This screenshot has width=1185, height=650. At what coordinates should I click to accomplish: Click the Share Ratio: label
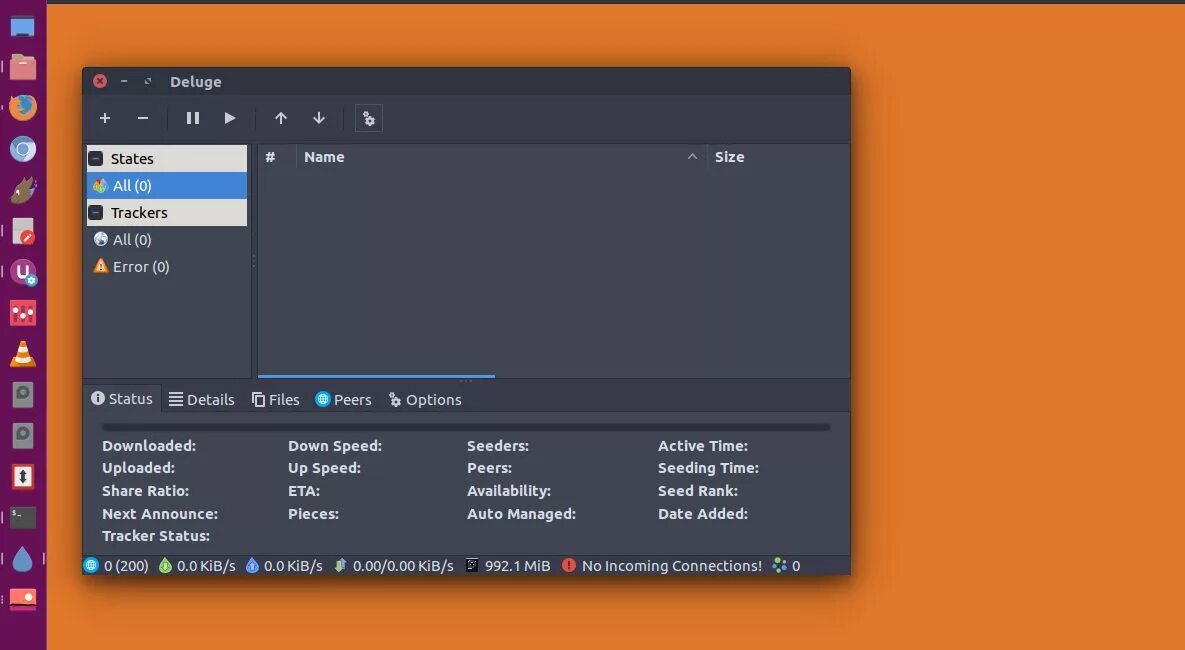click(x=145, y=491)
